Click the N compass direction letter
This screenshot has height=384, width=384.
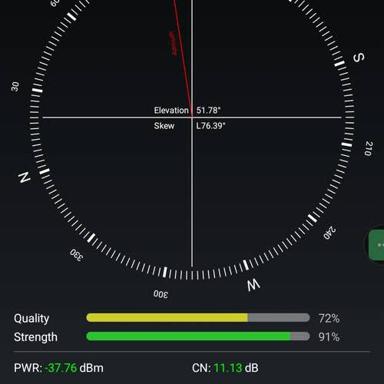[24, 177]
